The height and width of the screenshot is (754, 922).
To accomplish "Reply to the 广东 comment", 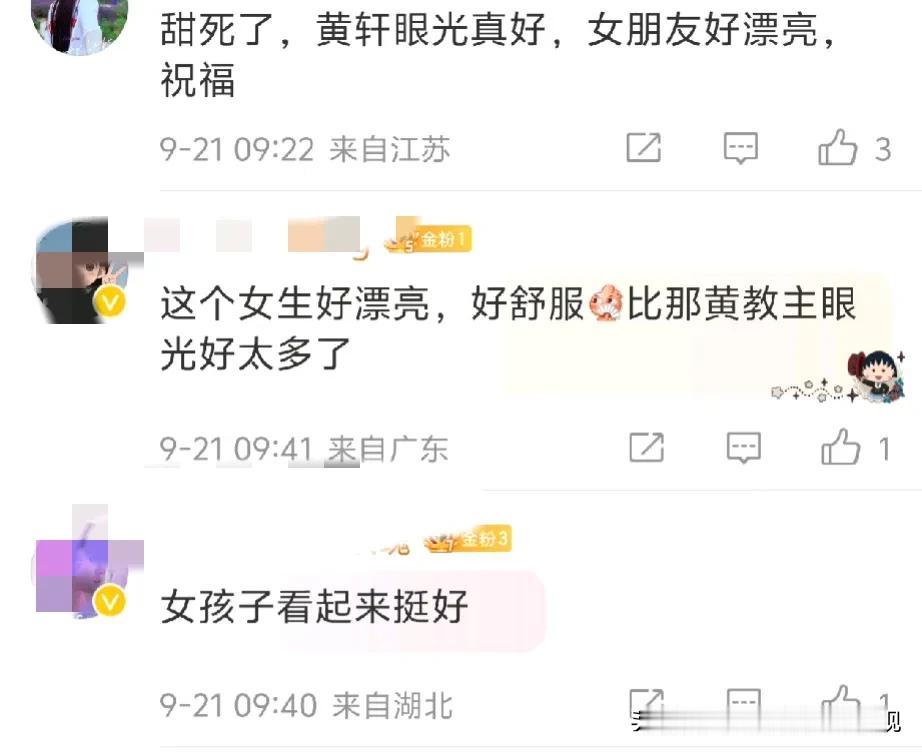I will 743,448.
